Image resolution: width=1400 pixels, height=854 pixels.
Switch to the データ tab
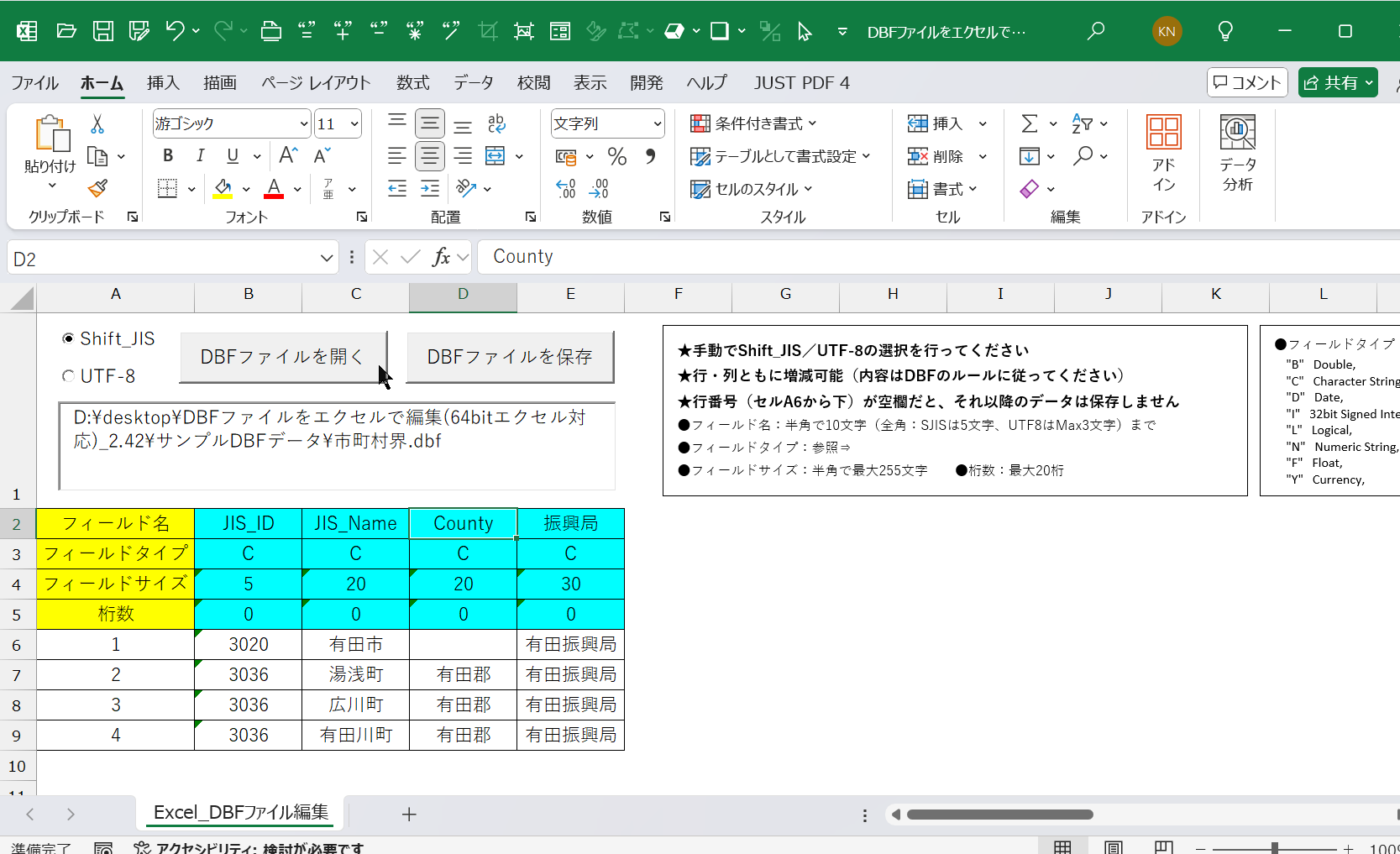click(474, 82)
